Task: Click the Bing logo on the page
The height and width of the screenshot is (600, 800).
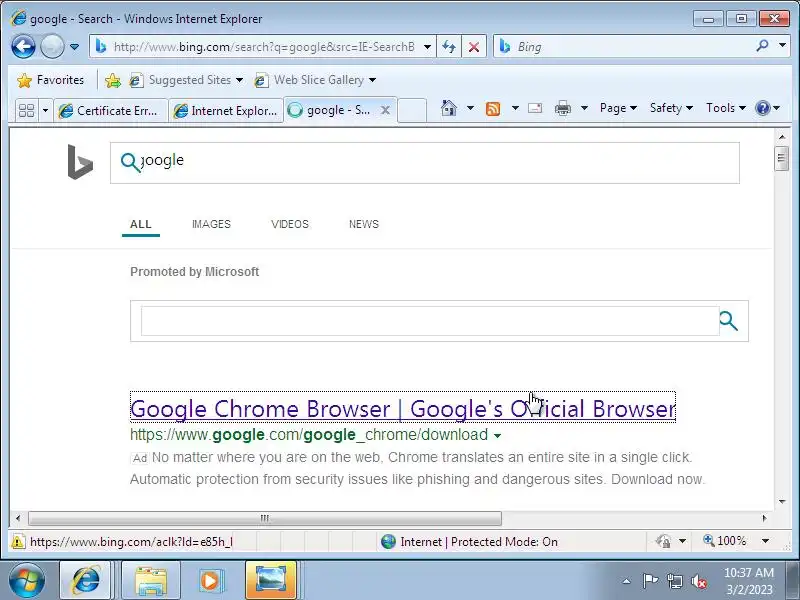Action: pyautogui.click(x=81, y=162)
